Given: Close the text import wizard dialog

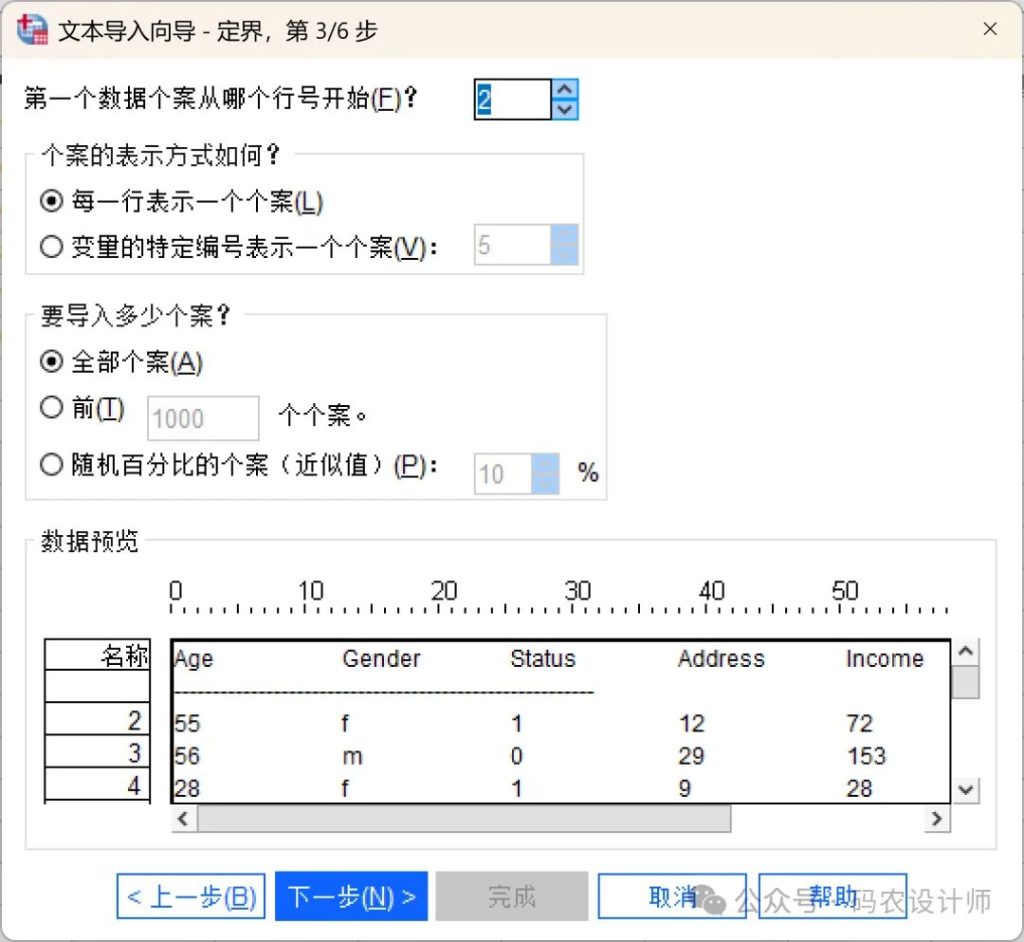Looking at the screenshot, I should [990, 30].
